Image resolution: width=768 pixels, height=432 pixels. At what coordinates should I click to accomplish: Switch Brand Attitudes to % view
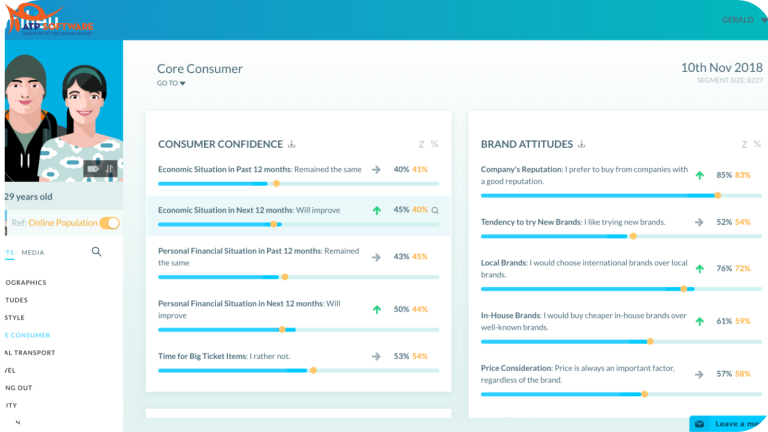(x=756, y=144)
